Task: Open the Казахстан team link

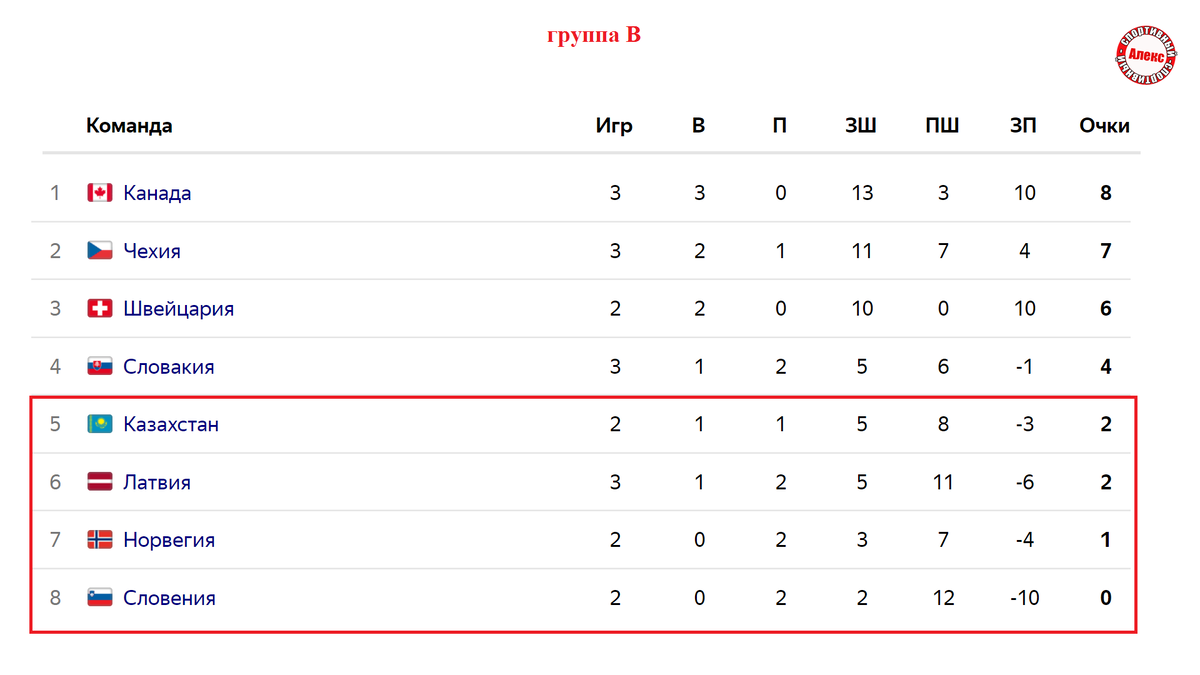Action: (x=171, y=424)
